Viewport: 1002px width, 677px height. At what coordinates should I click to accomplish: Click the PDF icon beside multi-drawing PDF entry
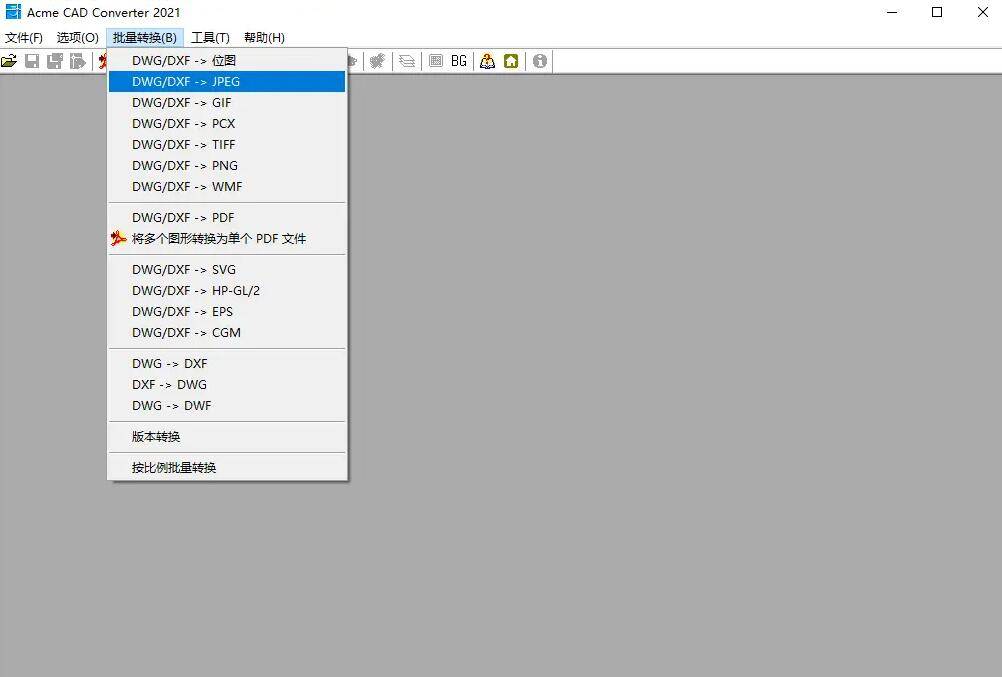(x=119, y=239)
